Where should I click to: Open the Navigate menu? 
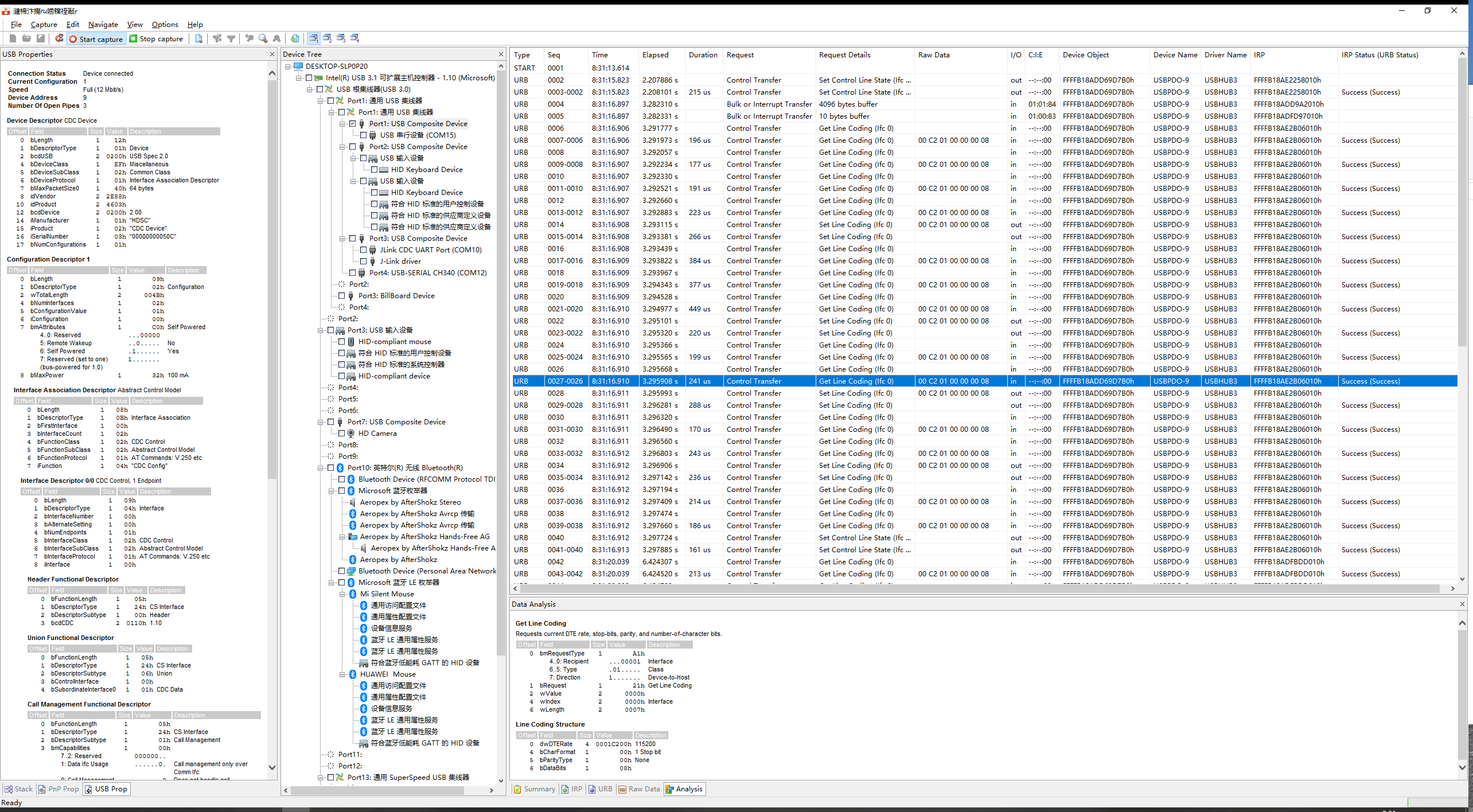103,24
